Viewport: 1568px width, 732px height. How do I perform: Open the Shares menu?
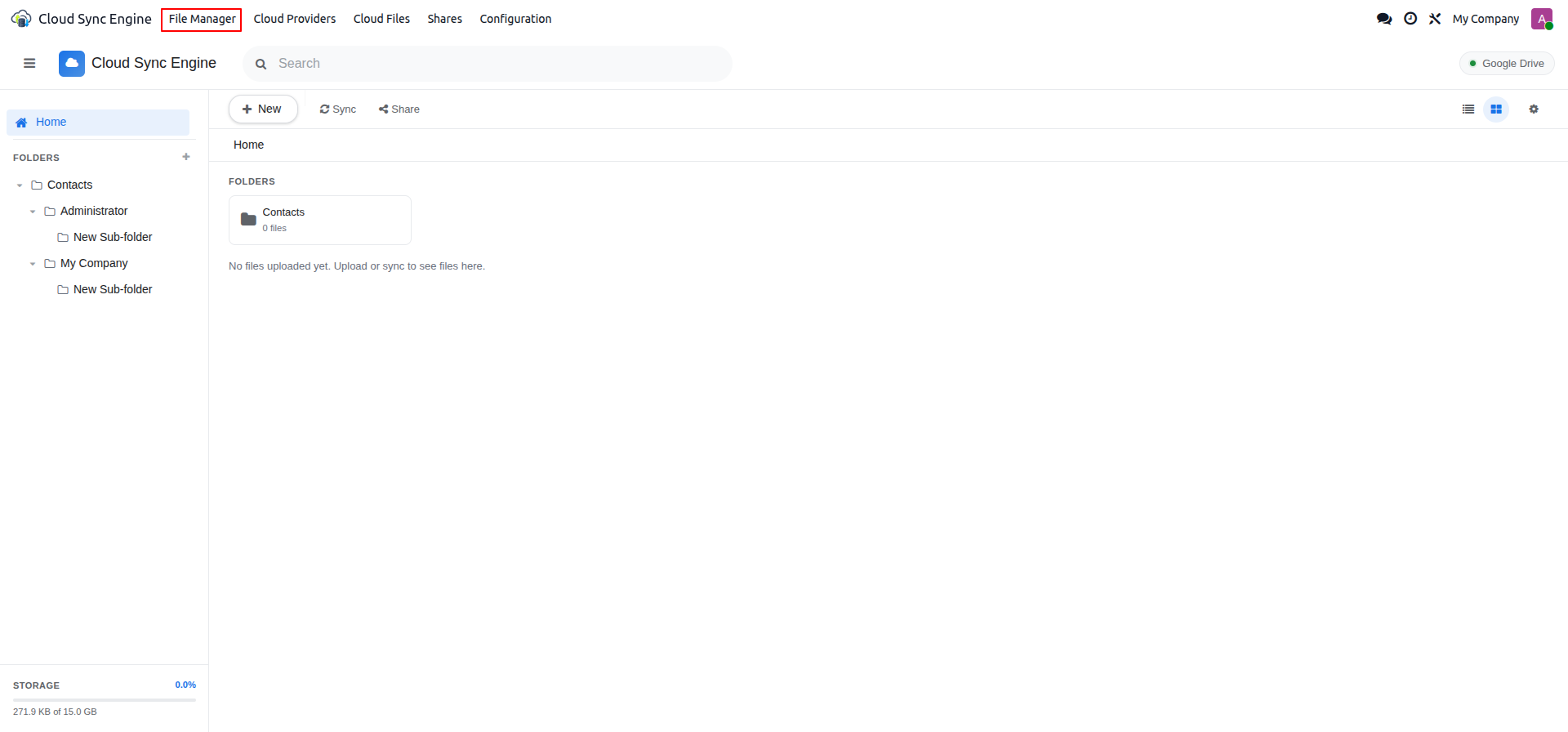point(445,19)
